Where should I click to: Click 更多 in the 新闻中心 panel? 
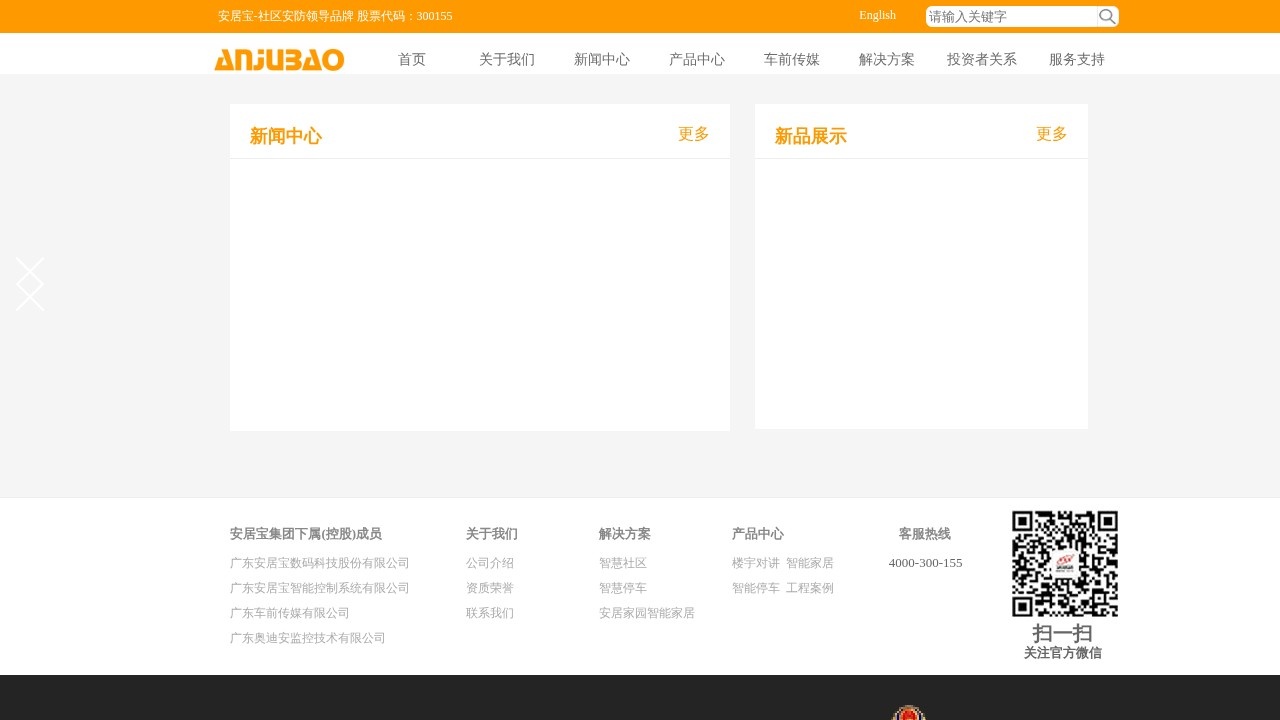coord(694,134)
